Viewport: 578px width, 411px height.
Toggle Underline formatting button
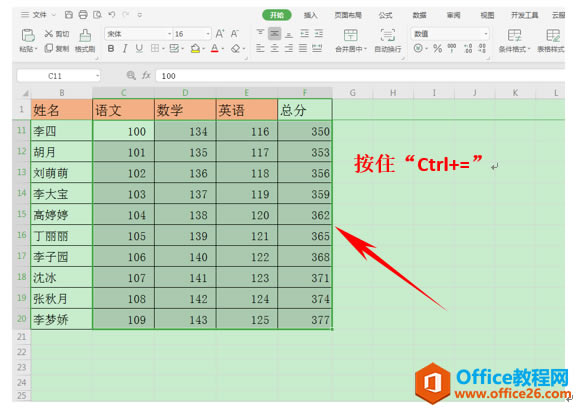(x=139, y=49)
